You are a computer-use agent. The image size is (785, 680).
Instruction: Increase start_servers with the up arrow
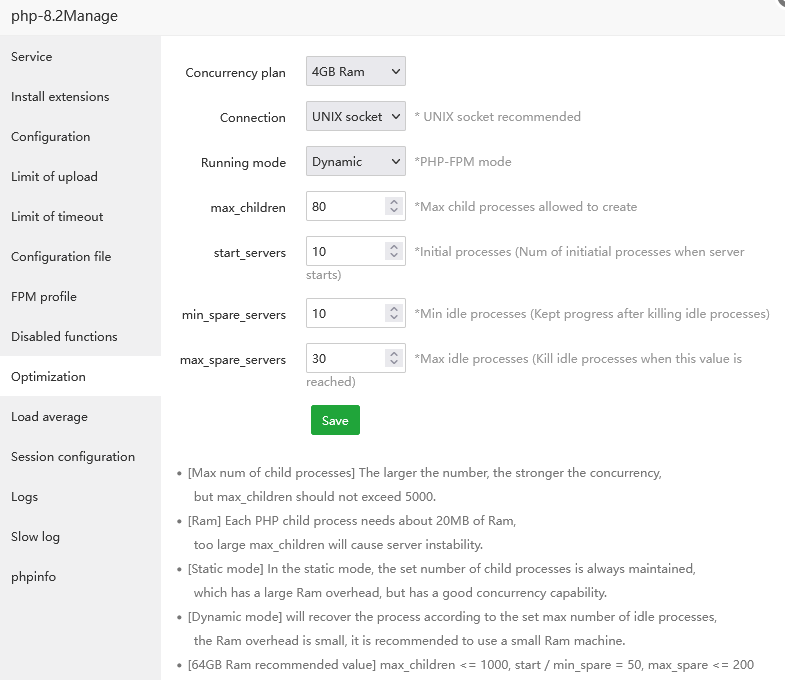393,247
